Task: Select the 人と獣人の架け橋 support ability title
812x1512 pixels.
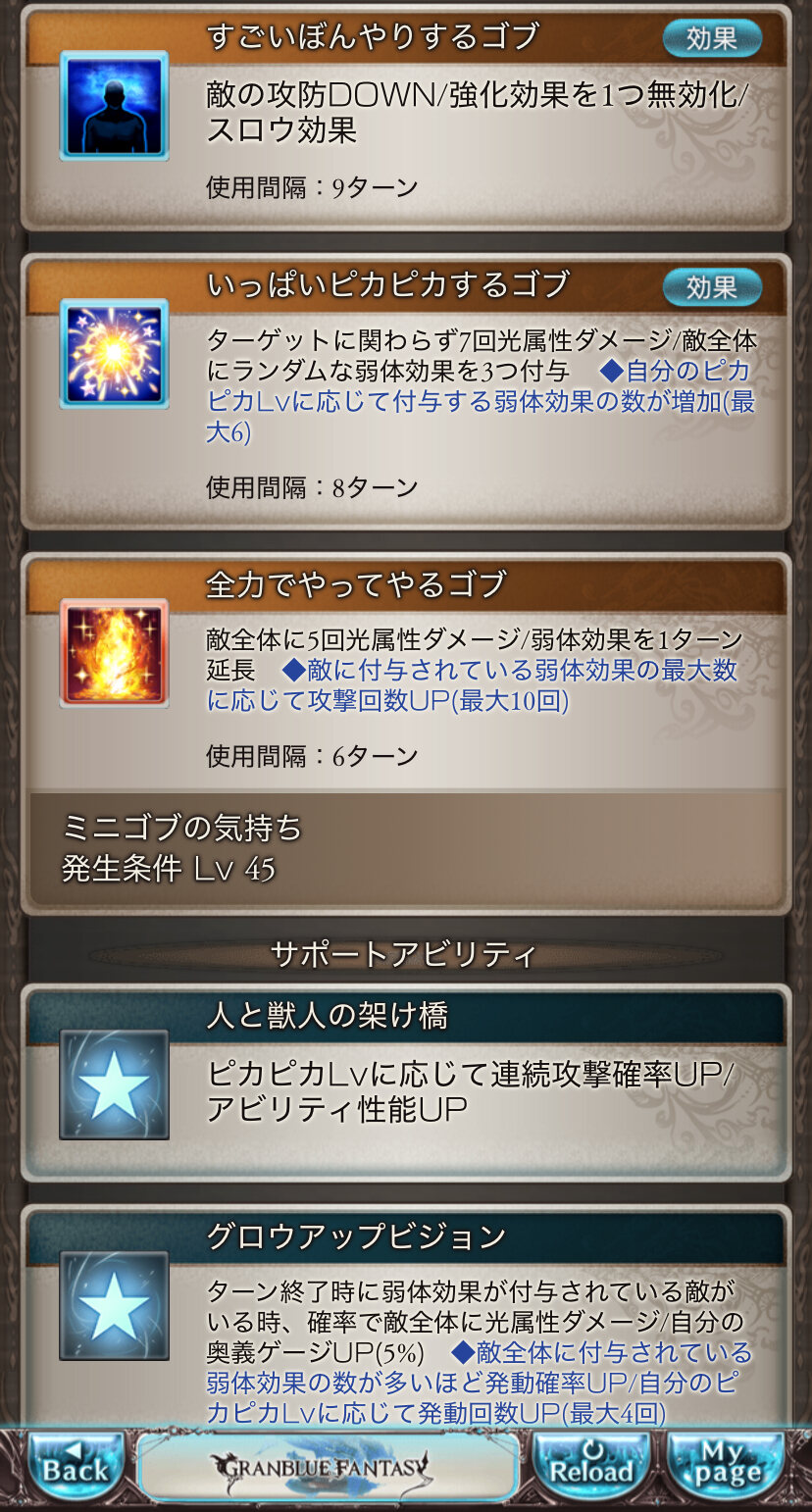Action: (327, 1016)
